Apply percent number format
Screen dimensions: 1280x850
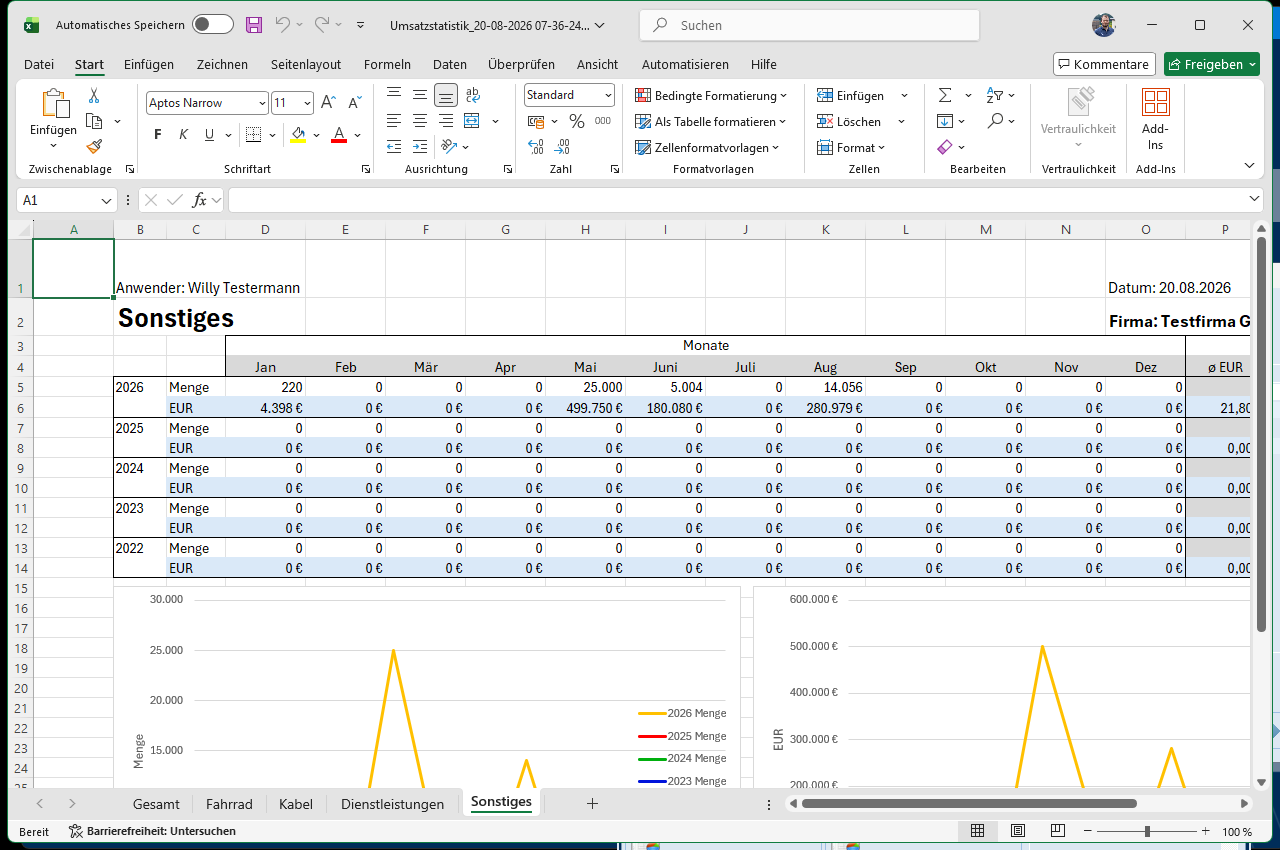click(x=576, y=121)
